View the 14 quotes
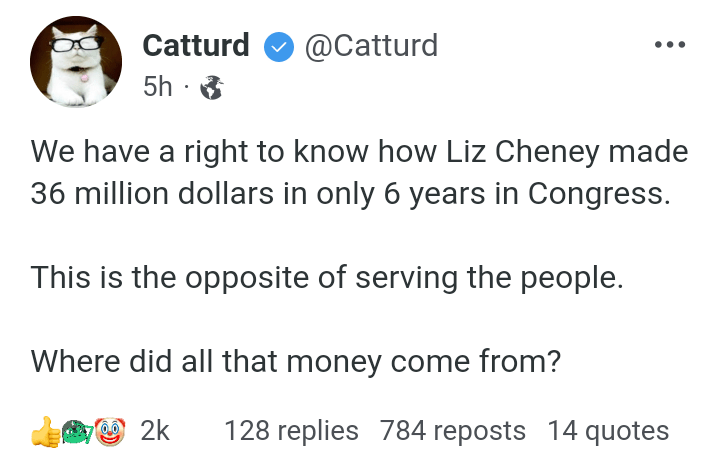 click(608, 431)
